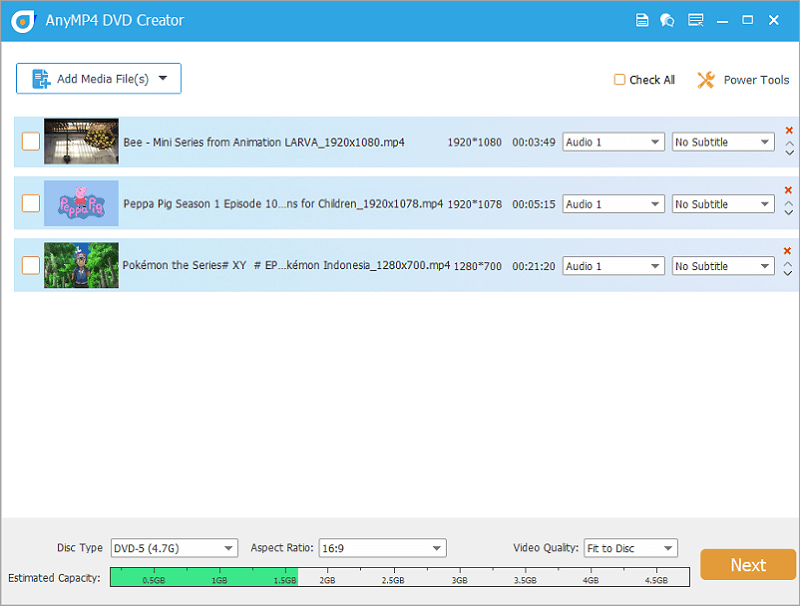The image size is (800, 606).
Task: Open the feedback chat bubble icon
Action: click(x=667, y=20)
